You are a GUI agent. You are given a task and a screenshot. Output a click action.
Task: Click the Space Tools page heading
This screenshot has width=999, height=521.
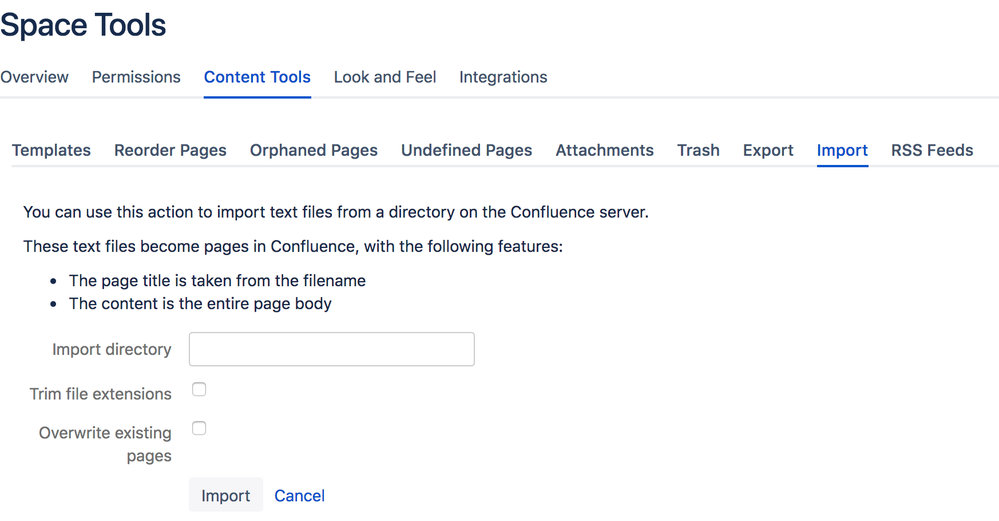click(83, 25)
